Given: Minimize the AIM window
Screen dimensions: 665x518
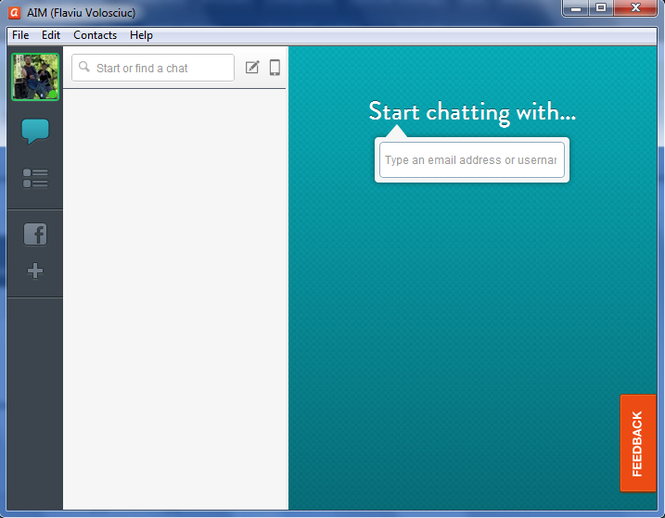Looking at the screenshot, I should tap(576, 8).
